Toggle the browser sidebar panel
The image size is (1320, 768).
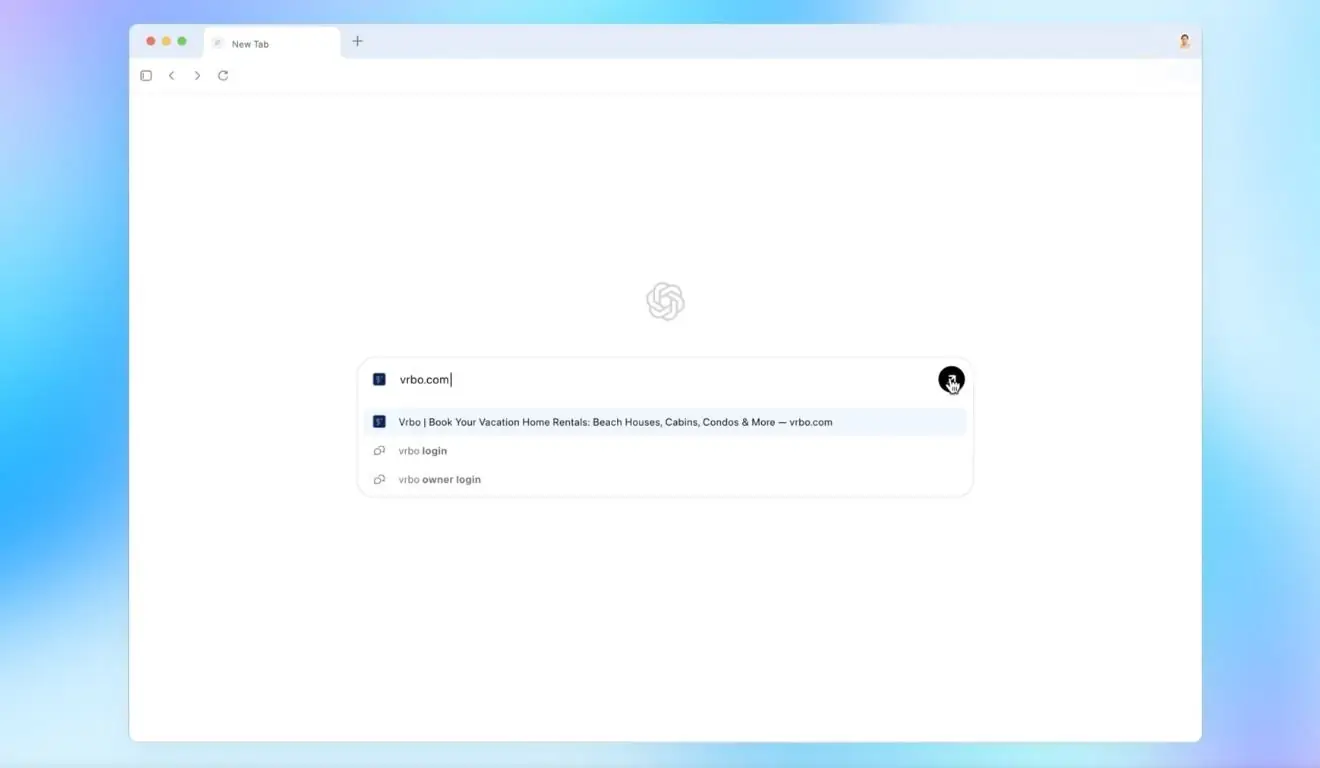146,75
